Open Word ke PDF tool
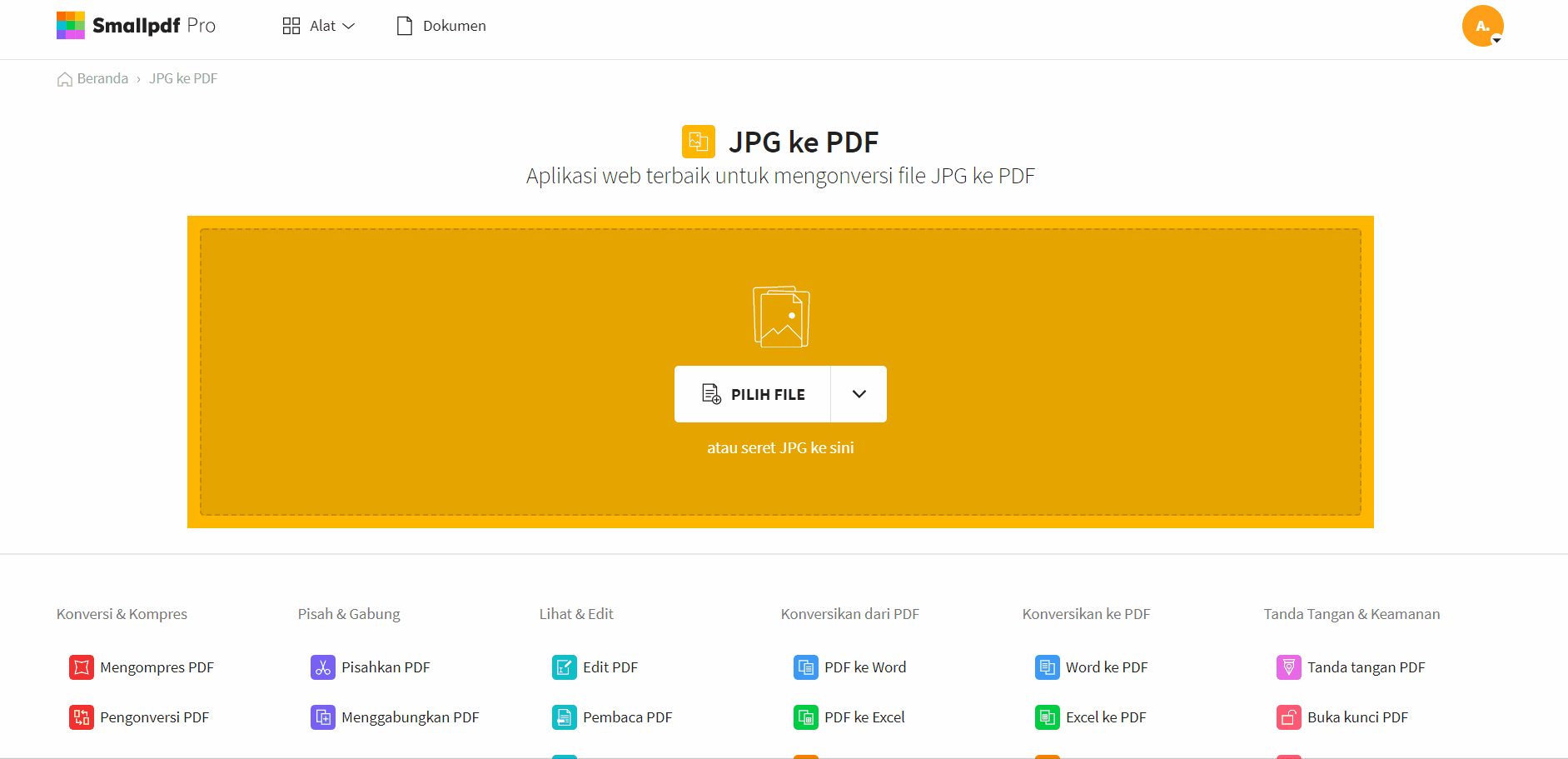Screen dimensions: 1568x759 [x=1107, y=667]
